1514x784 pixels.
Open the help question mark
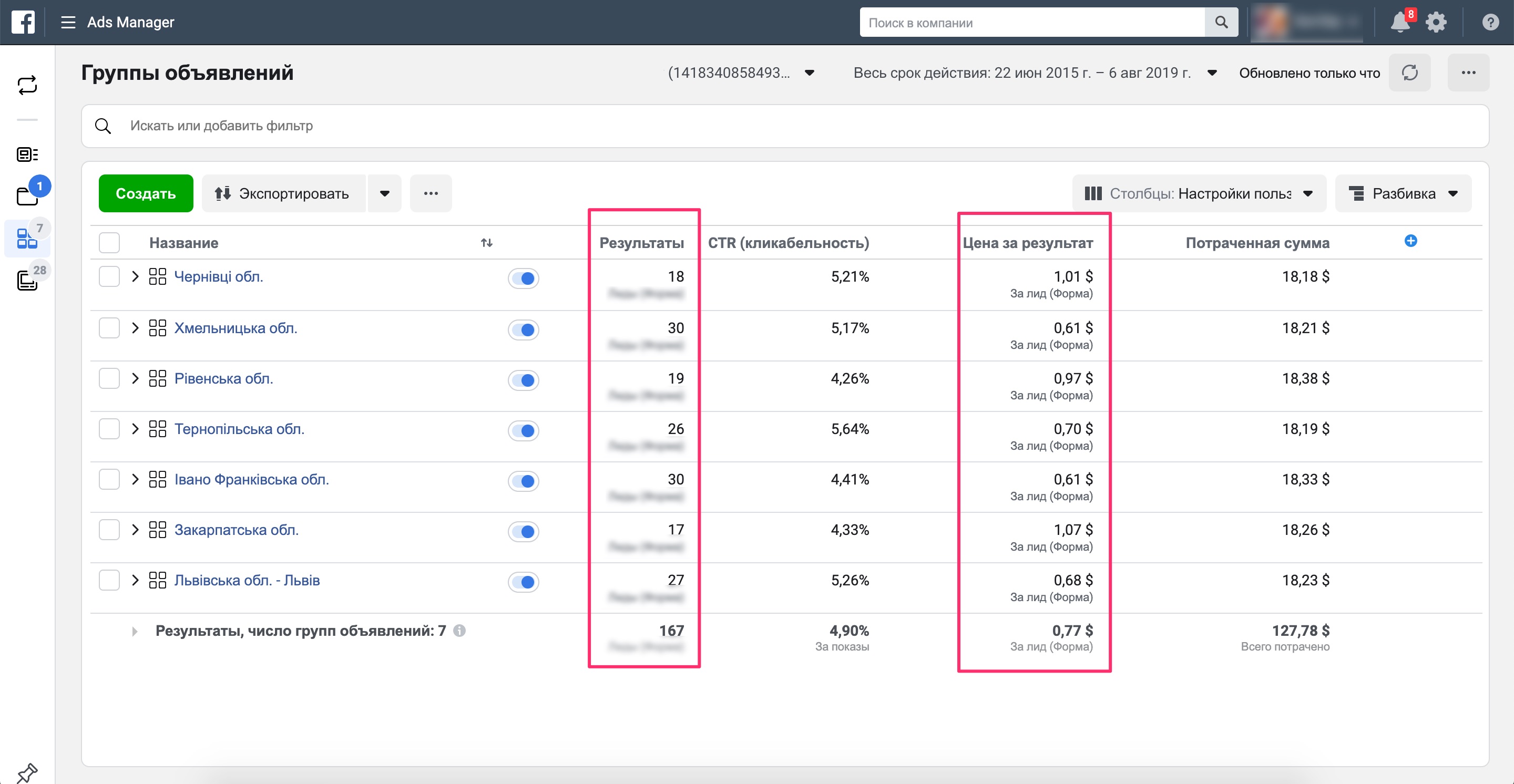coord(1490,22)
